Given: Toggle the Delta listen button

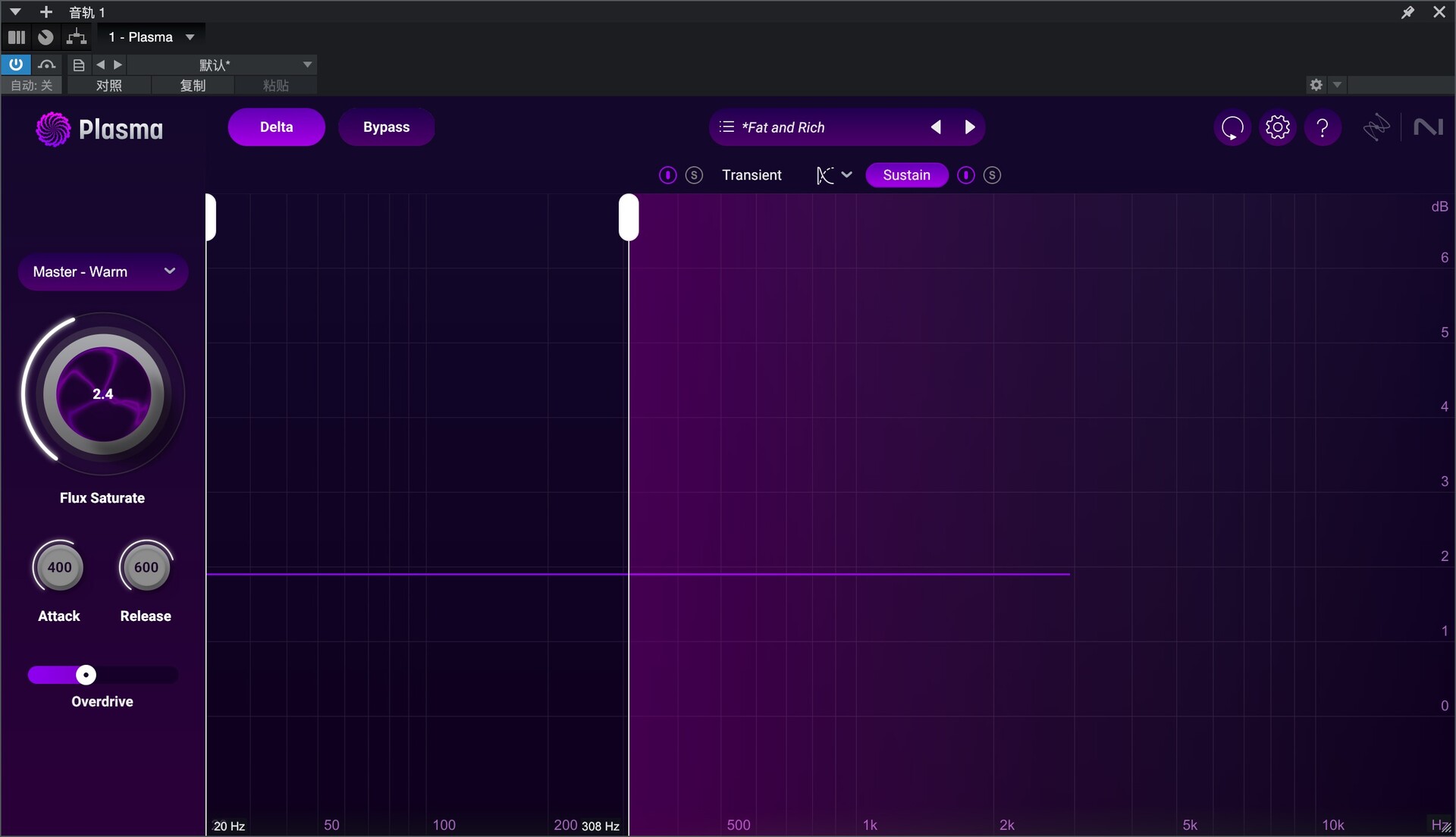Looking at the screenshot, I should [x=276, y=127].
